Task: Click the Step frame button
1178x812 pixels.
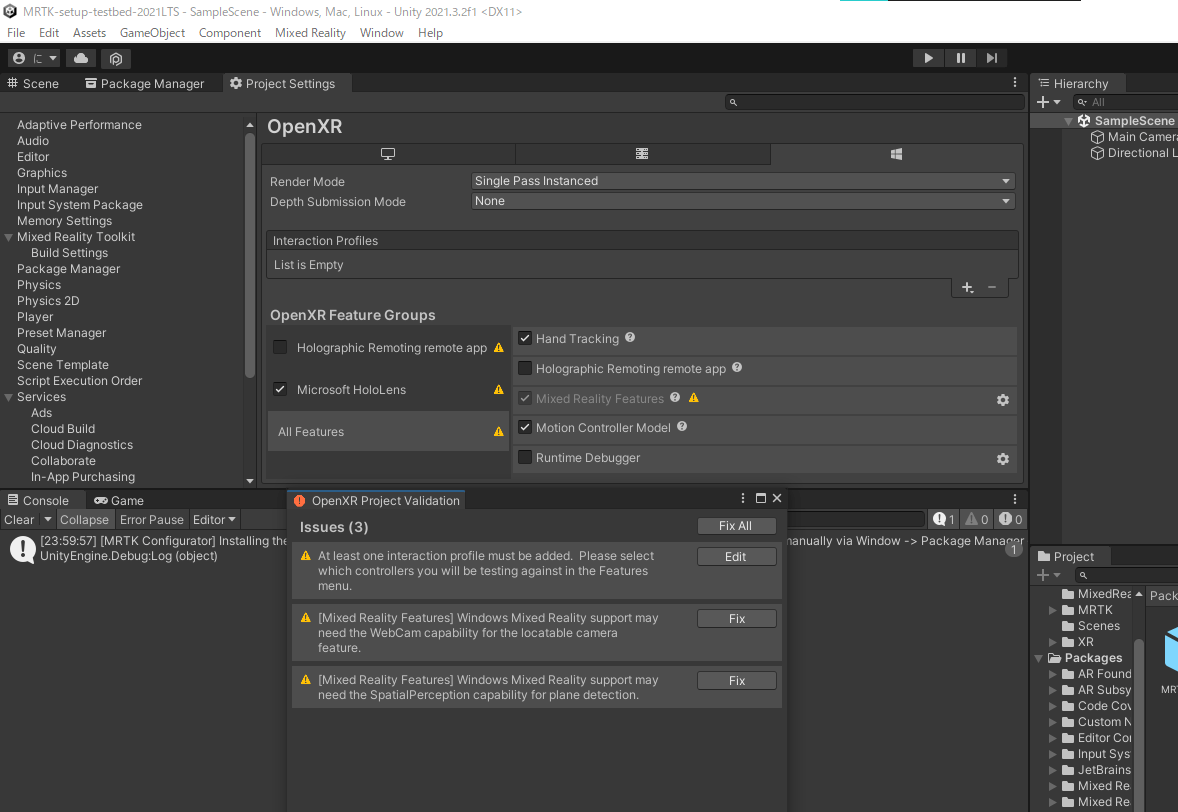Action: (x=992, y=58)
